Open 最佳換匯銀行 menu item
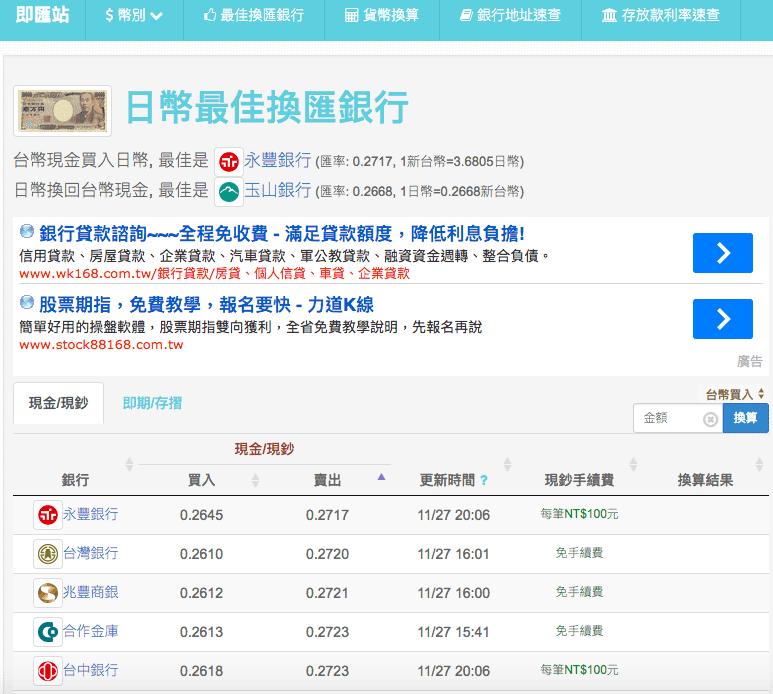Screen dimensions: 773x694 pyautogui.click(x=253, y=15)
